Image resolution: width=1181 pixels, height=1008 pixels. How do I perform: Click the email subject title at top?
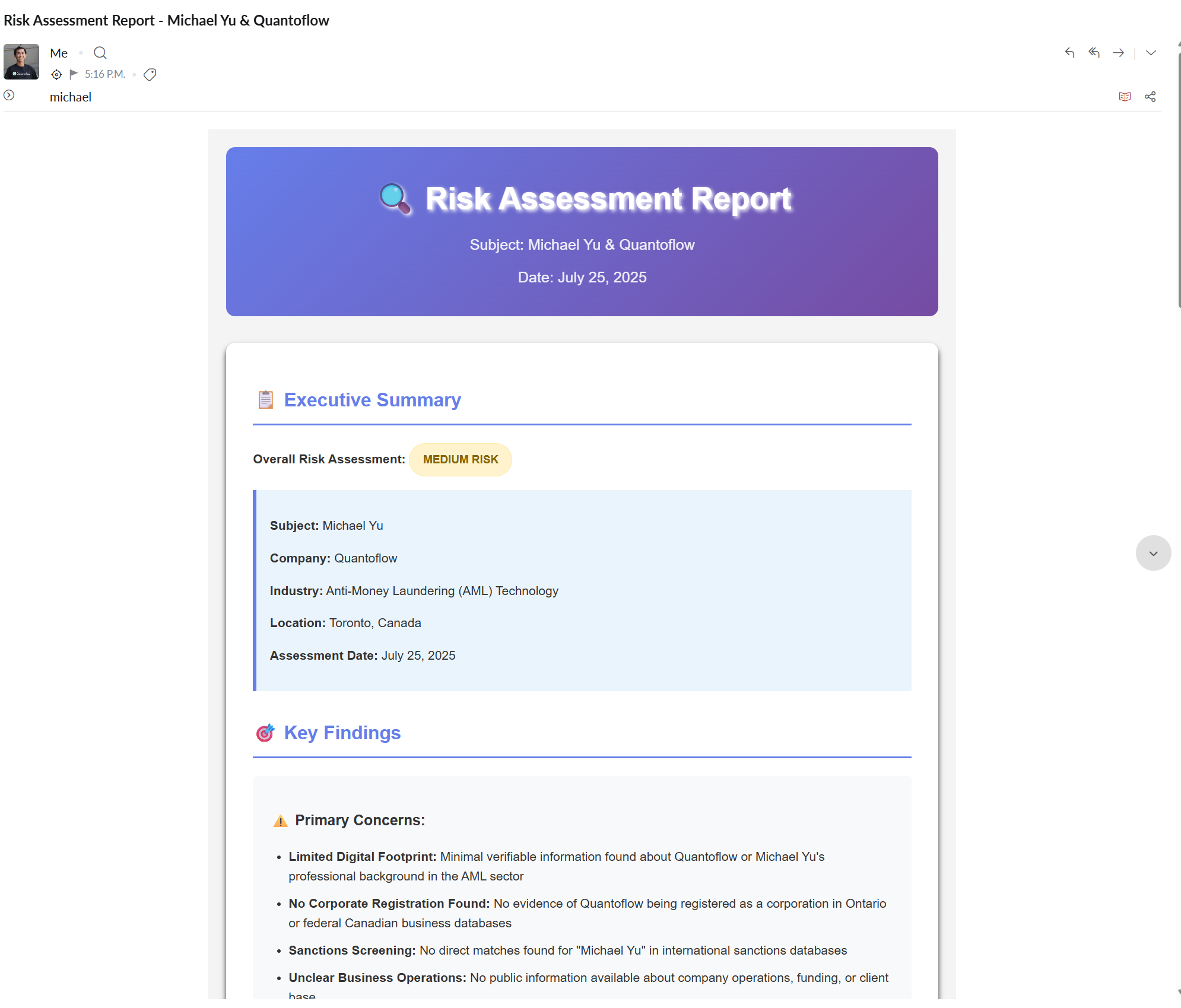tap(166, 20)
